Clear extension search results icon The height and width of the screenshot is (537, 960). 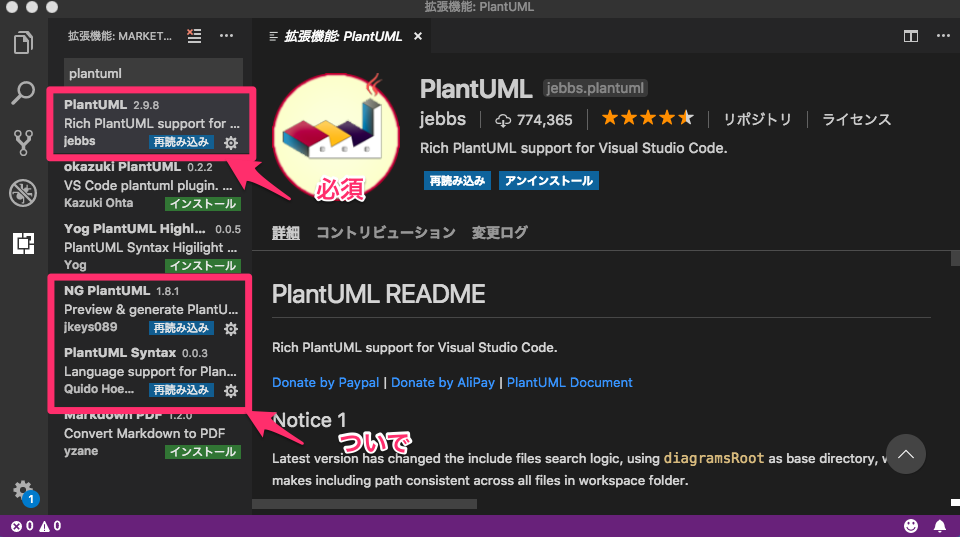tap(194, 36)
